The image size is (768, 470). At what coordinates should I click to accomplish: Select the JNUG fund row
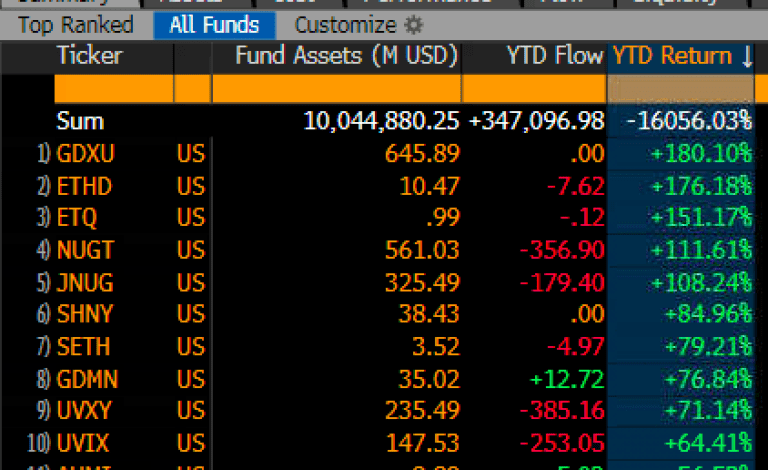click(87, 283)
